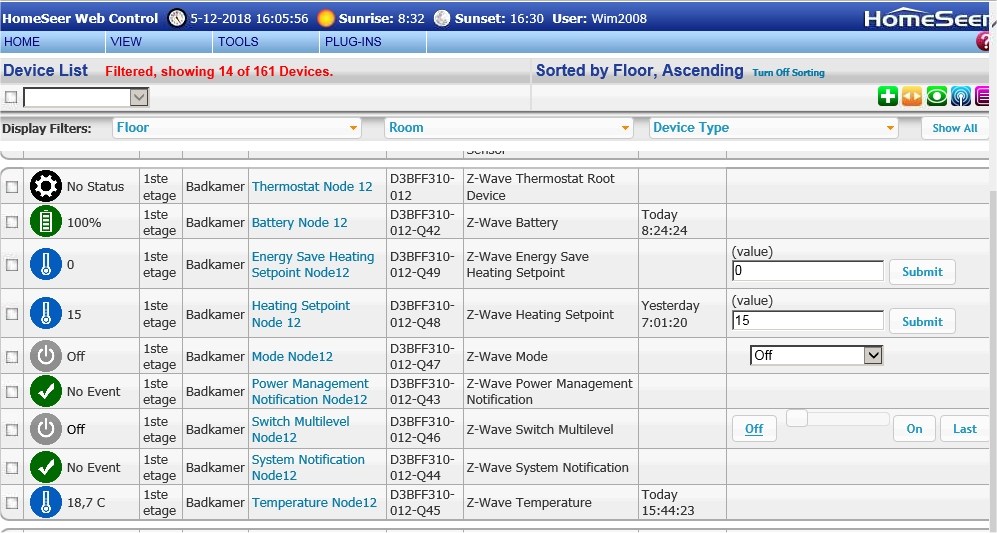This screenshot has width=997, height=533.
Task: Open the System Notification Node12 link
Action: coord(308,467)
